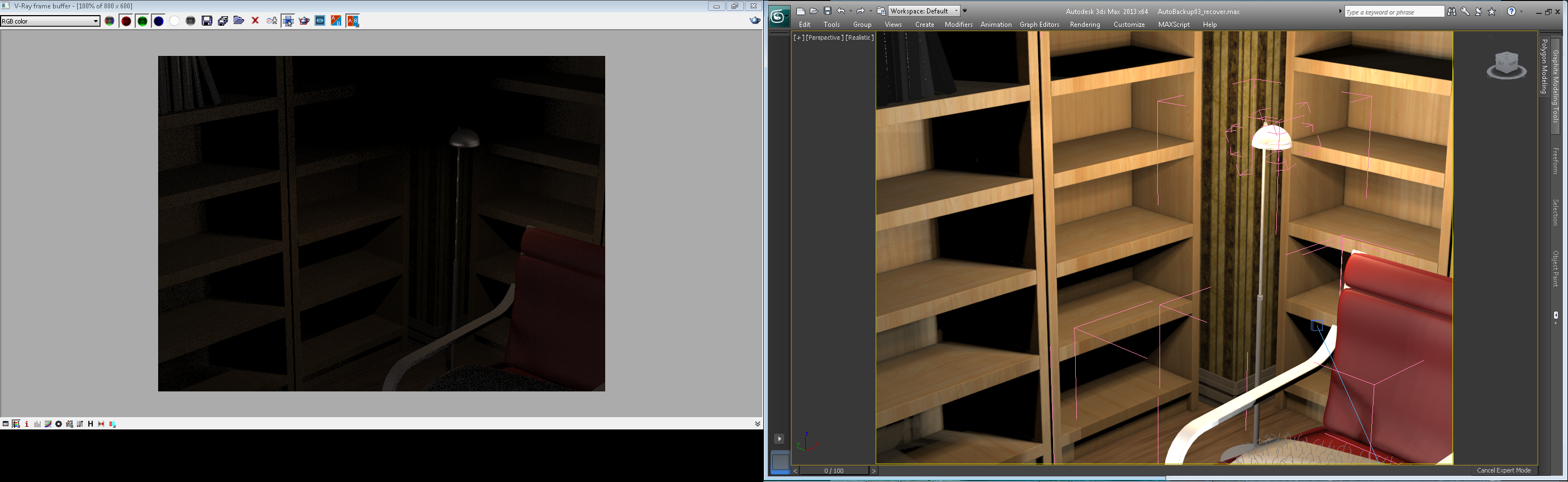
Task: Click the Cancel Expert Mode button
Action: pyautogui.click(x=1503, y=470)
